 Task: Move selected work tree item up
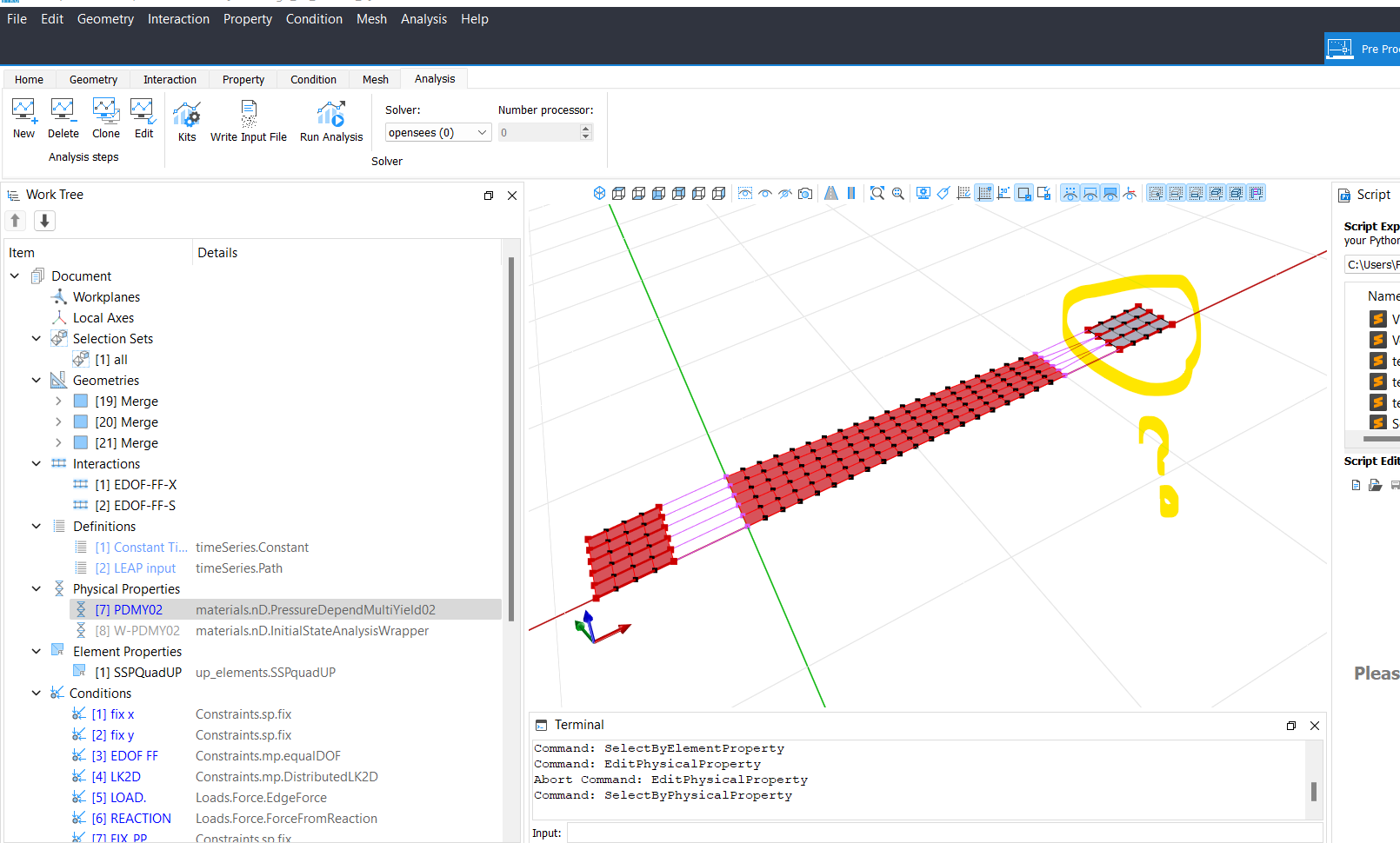[x=15, y=221]
